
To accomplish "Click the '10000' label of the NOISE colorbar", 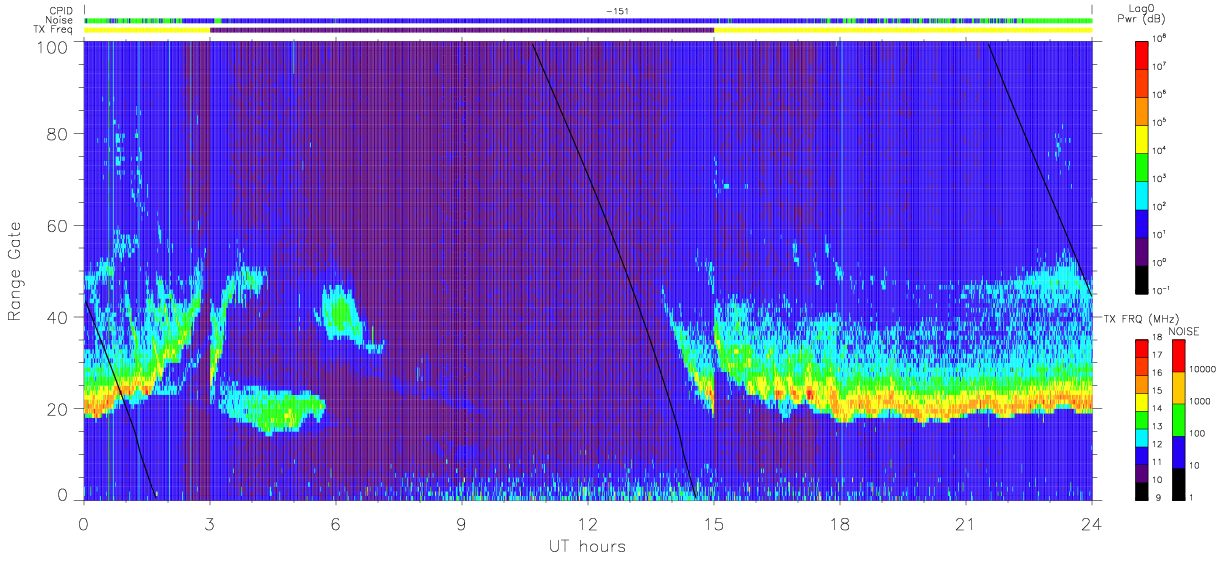I will point(1202,371).
